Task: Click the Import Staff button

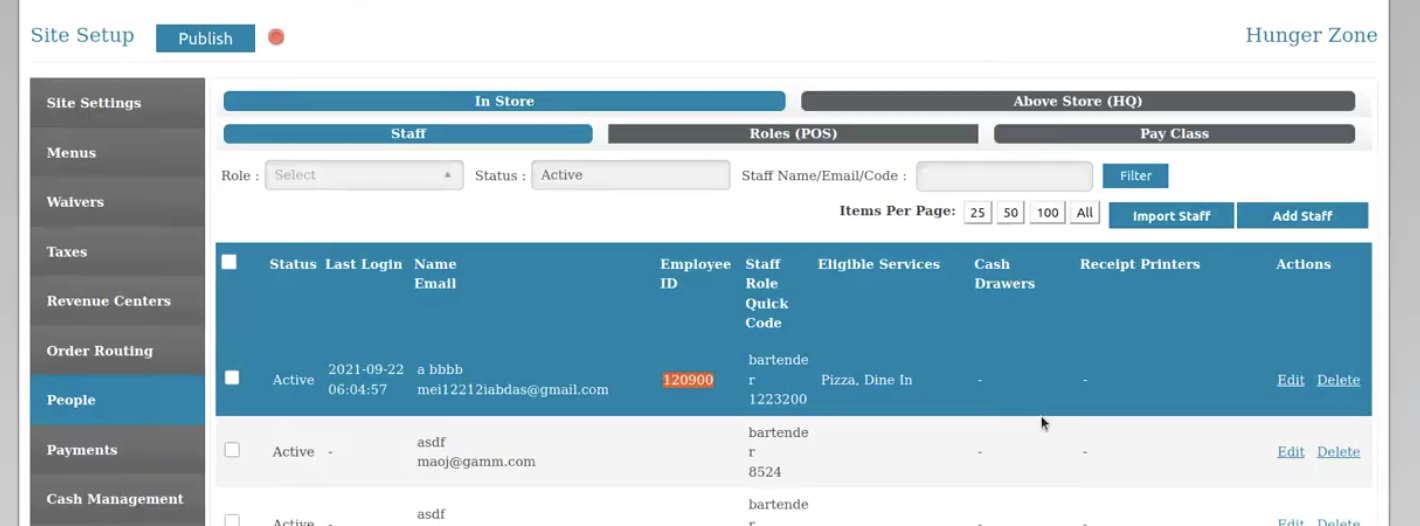Action: click(1171, 216)
